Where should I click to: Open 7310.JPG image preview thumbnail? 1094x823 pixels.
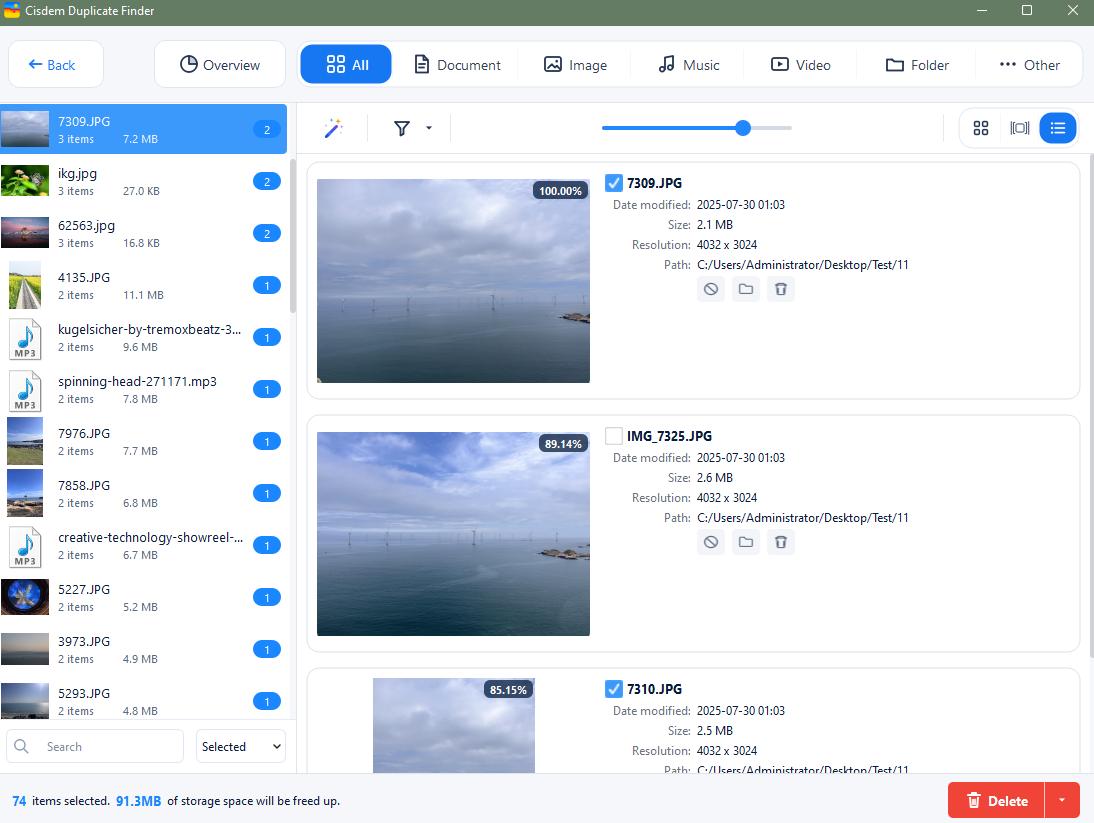(x=454, y=725)
